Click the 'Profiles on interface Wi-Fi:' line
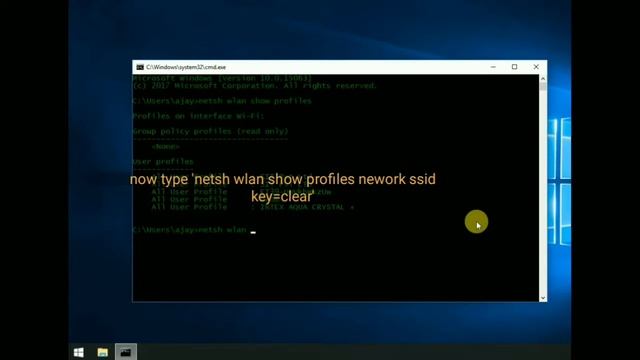Viewport: 640px width, 360px height. [198, 116]
